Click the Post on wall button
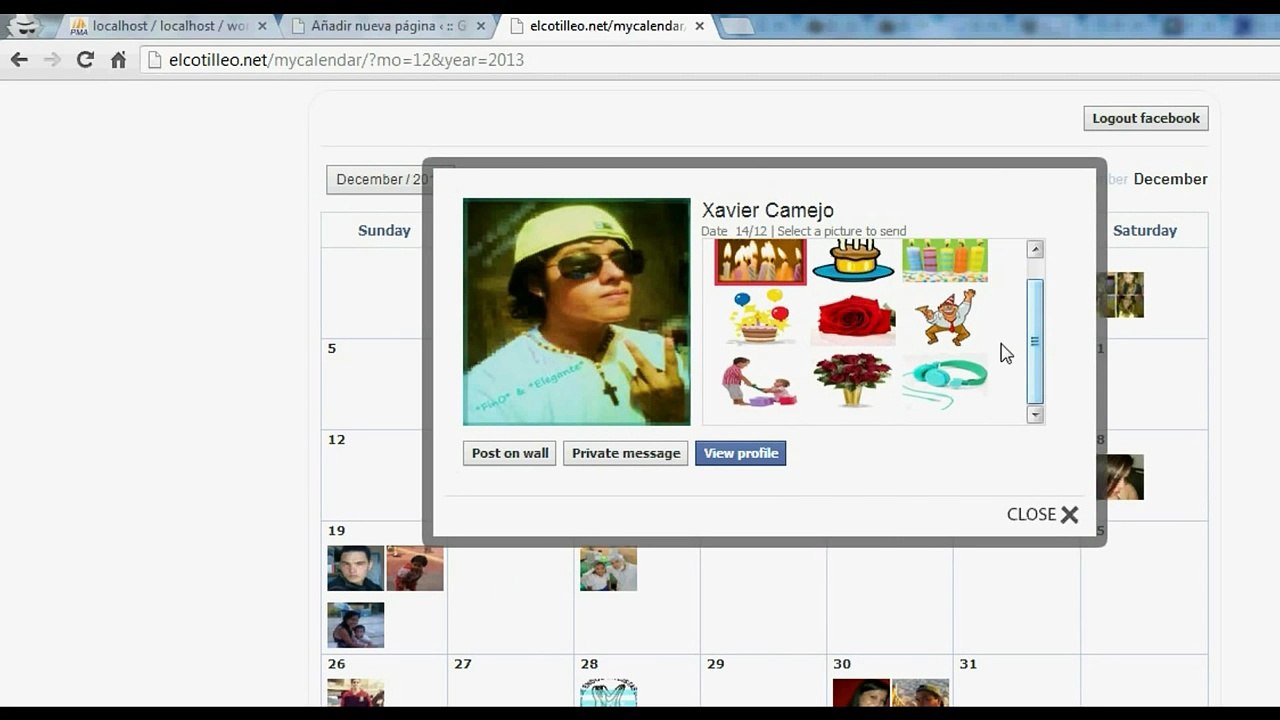The image size is (1280, 720). pyautogui.click(x=510, y=453)
